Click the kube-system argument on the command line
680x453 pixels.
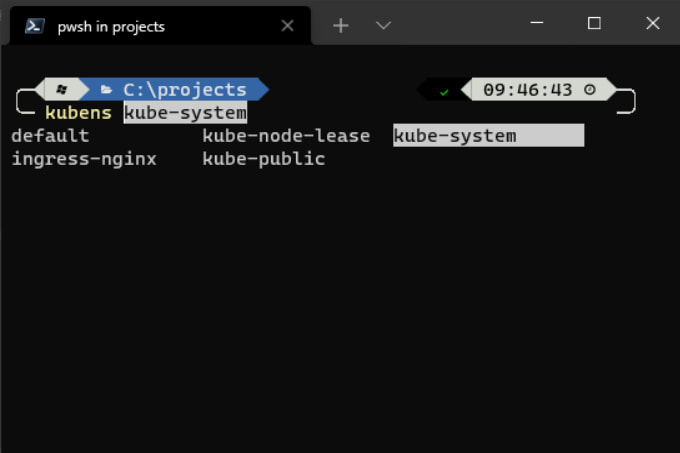pyautogui.click(x=185, y=113)
